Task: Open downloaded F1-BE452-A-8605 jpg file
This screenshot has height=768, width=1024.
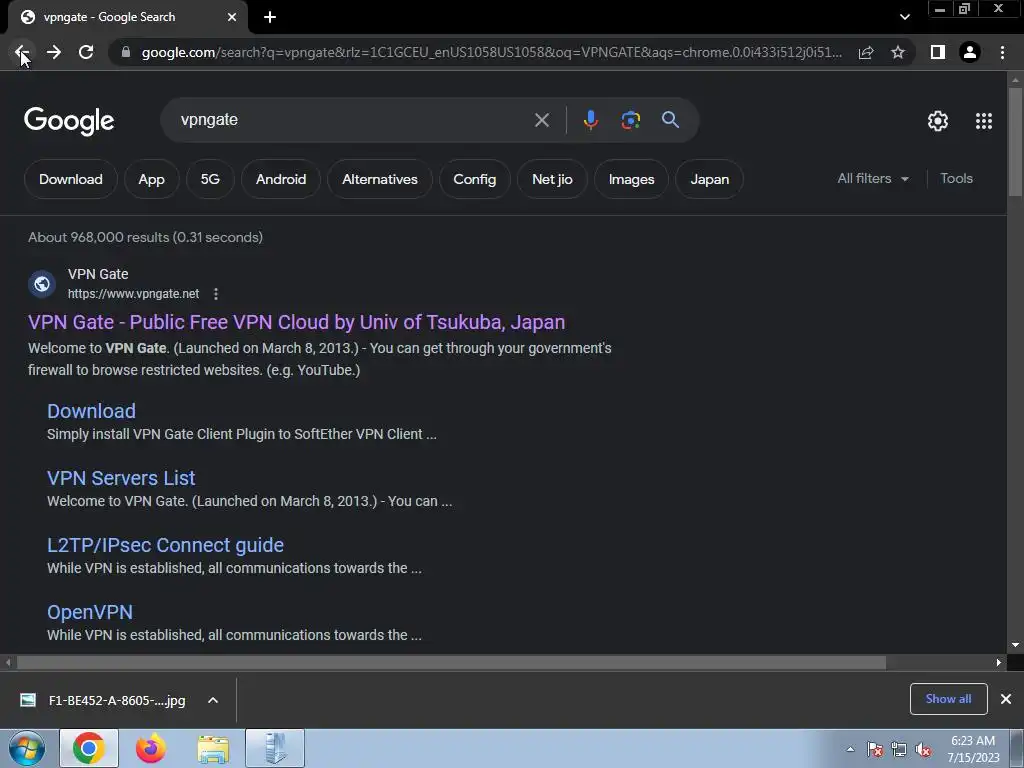Action: (103, 700)
